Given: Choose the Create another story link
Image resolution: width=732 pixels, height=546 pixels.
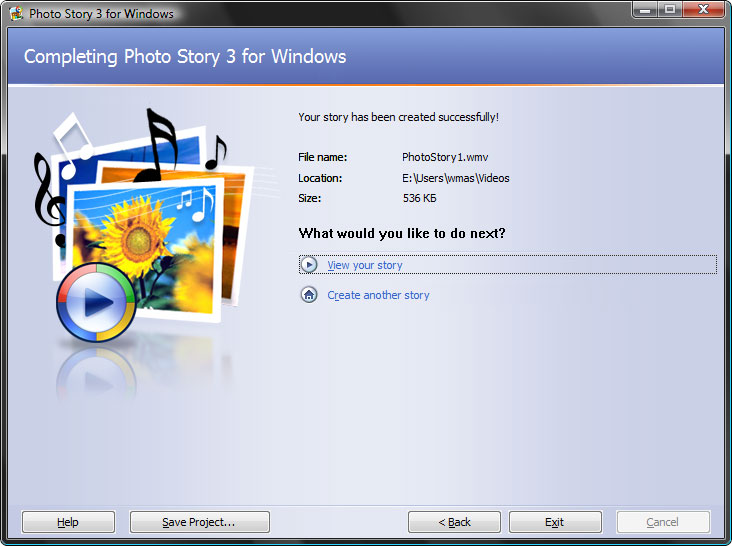Looking at the screenshot, I should click(x=378, y=295).
